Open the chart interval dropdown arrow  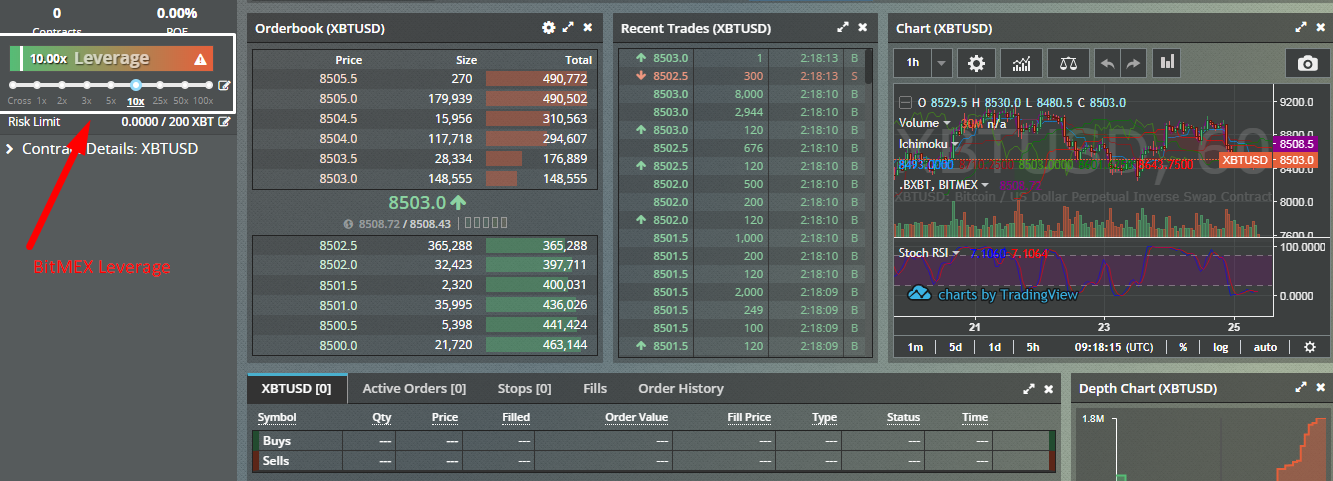[x=942, y=63]
